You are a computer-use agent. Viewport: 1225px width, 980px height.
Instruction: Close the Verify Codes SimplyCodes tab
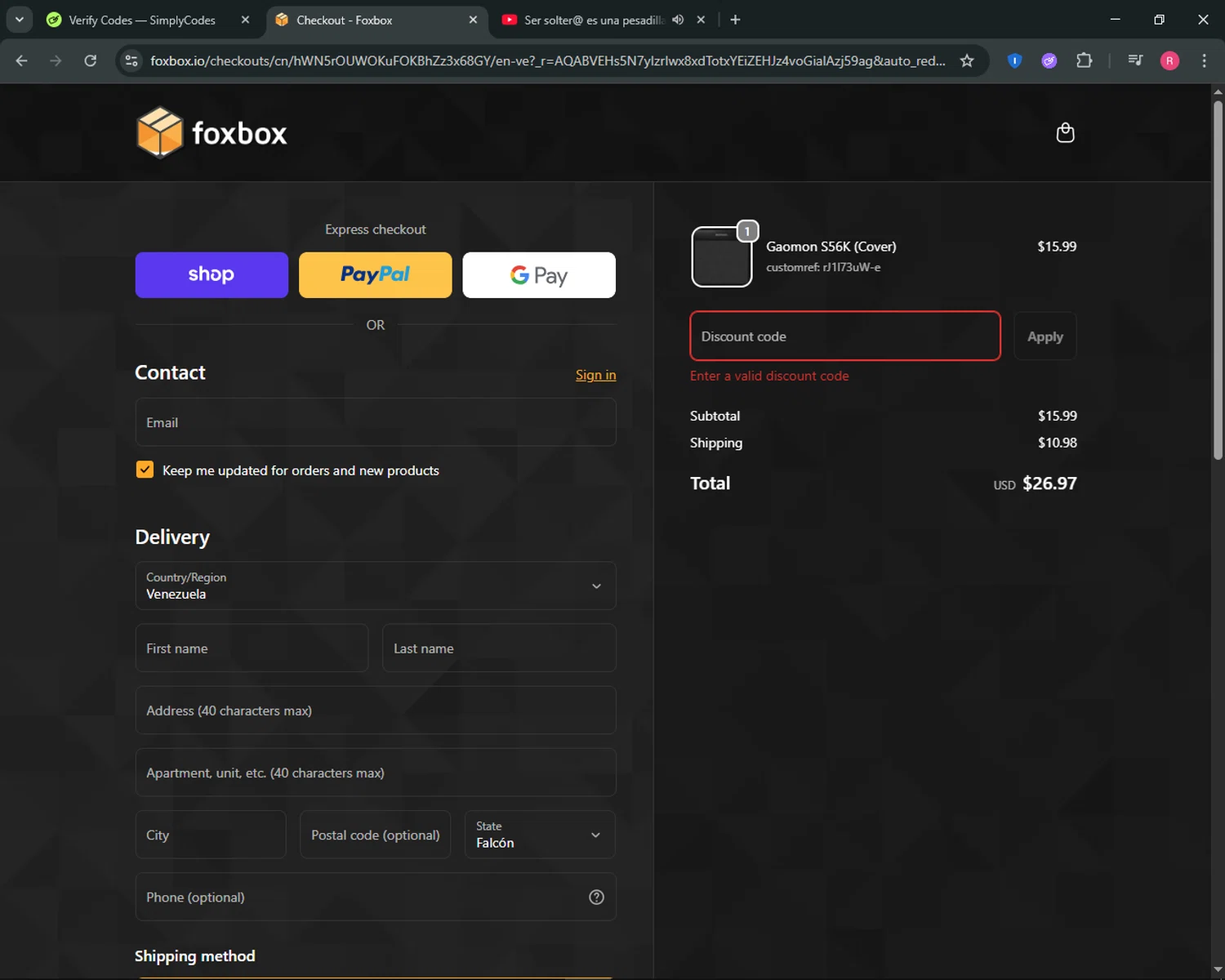[x=245, y=20]
